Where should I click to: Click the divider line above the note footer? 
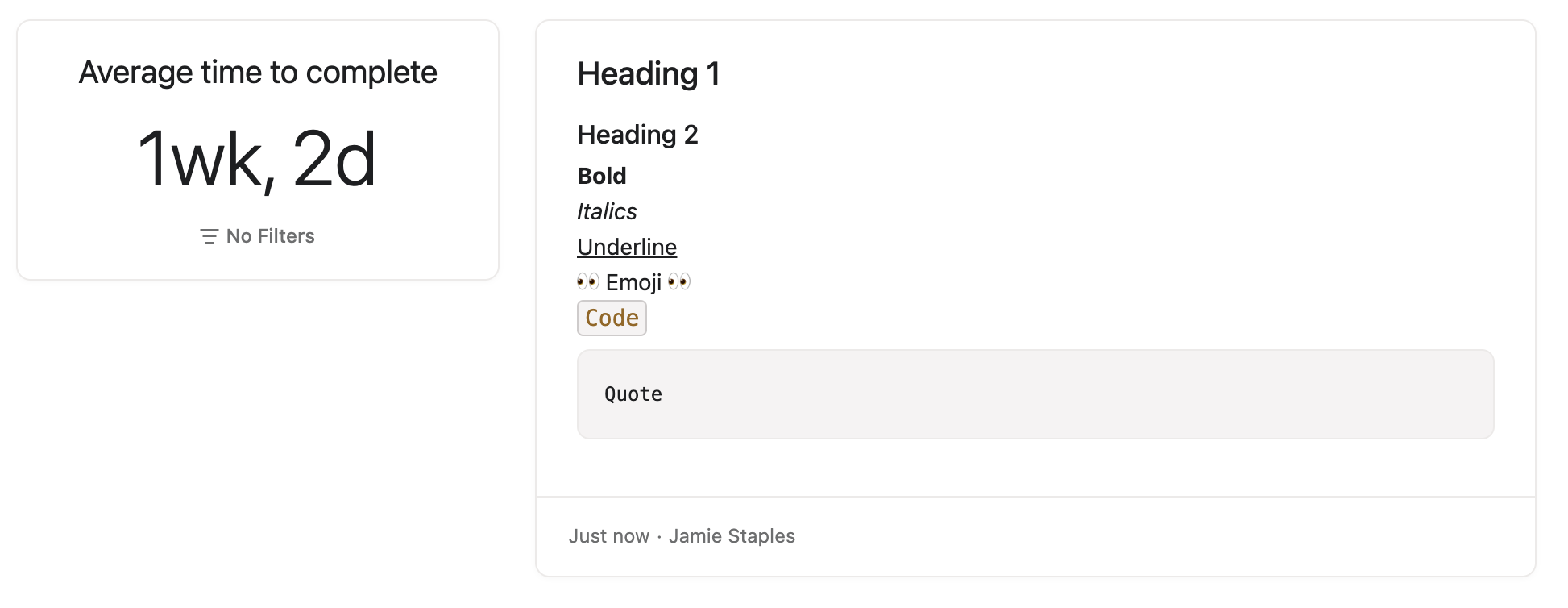[x=1035, y=497]
